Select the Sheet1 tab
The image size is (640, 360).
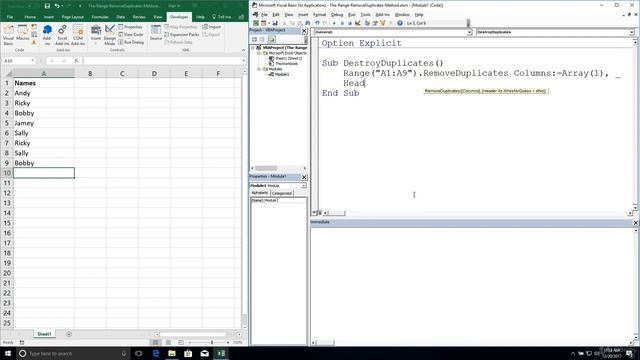pyautogui.click(x=44, y=334)
